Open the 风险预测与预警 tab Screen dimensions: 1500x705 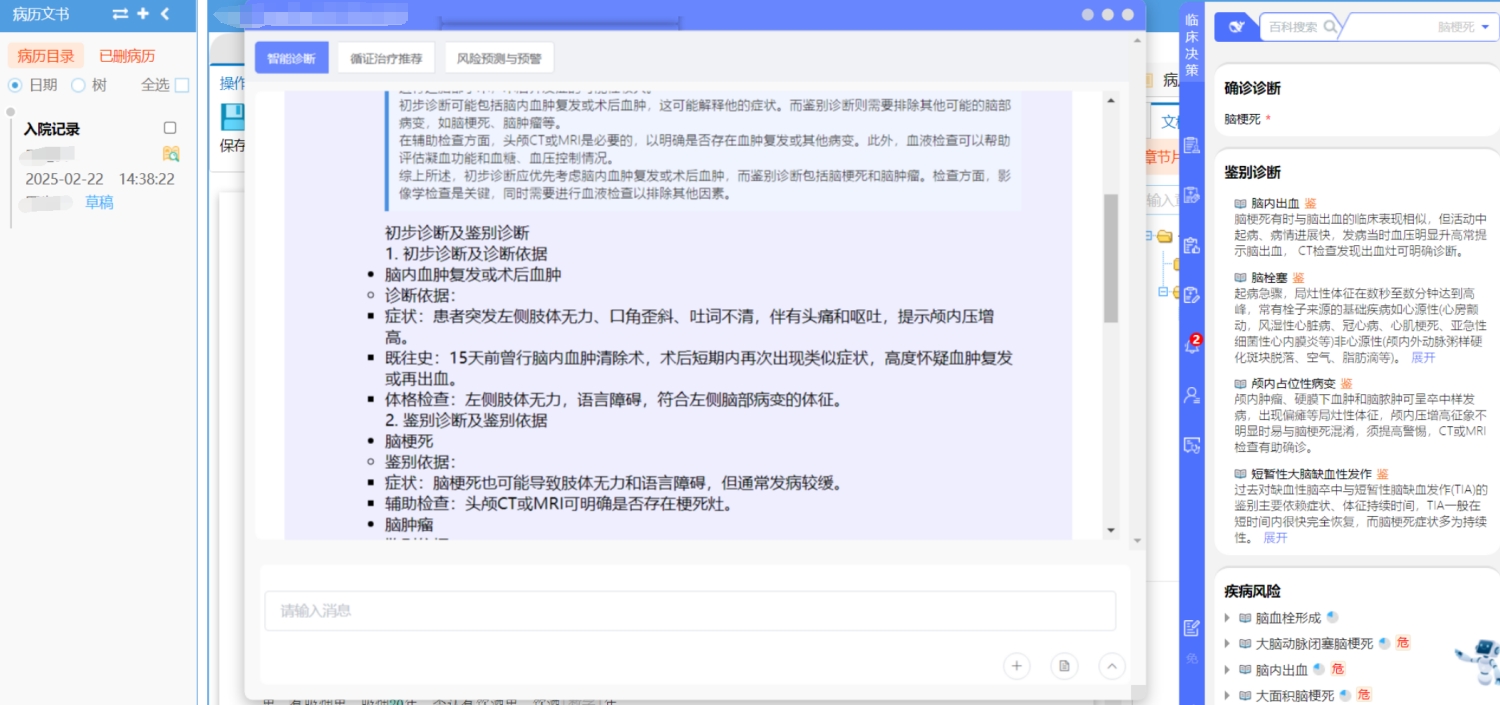498,58
